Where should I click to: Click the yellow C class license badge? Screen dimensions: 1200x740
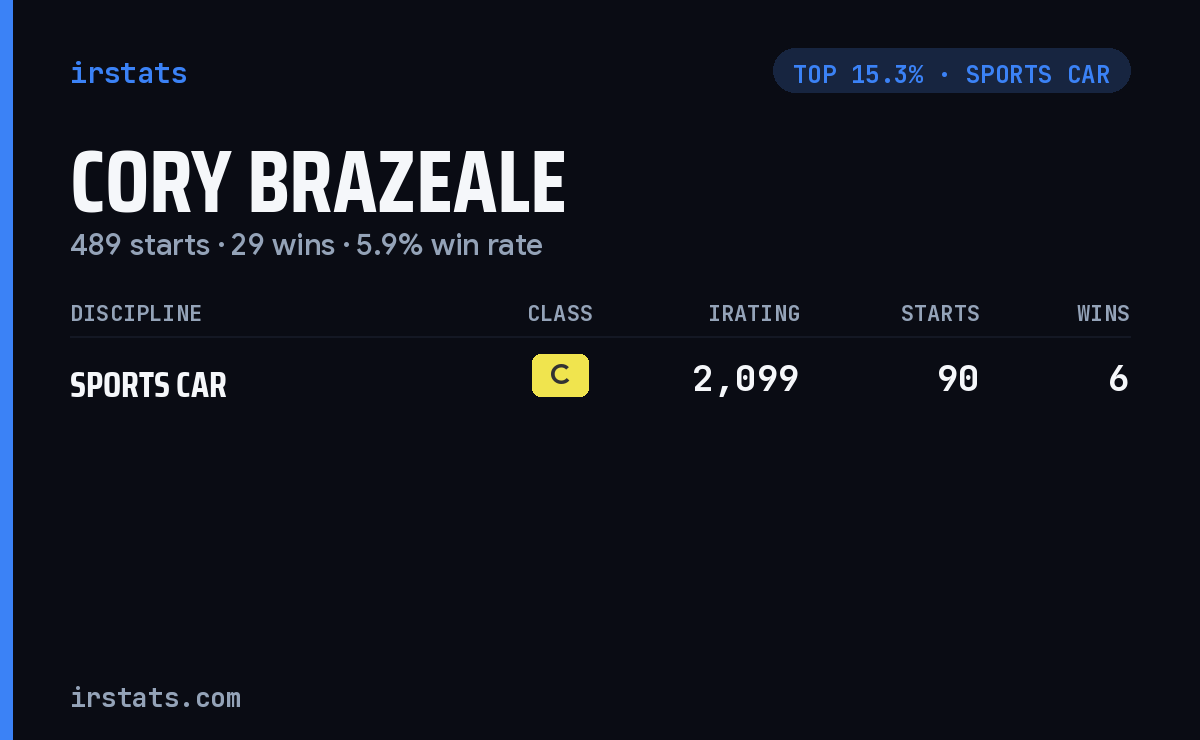tap(560, 375)
